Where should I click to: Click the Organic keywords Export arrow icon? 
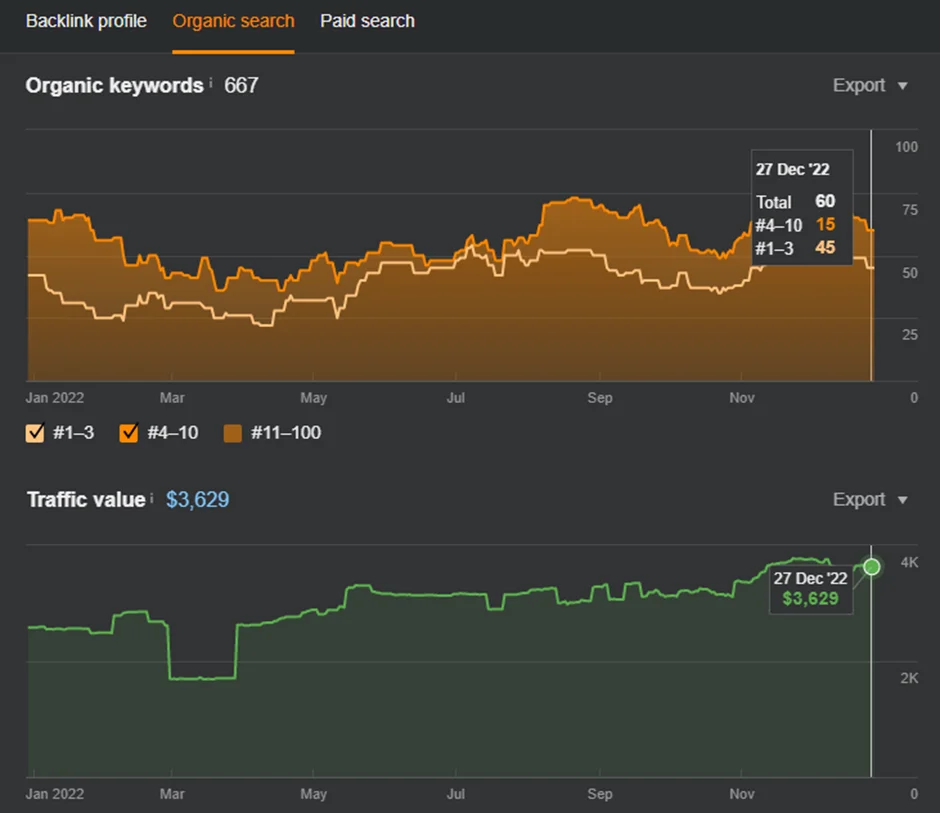coord(902,86)
